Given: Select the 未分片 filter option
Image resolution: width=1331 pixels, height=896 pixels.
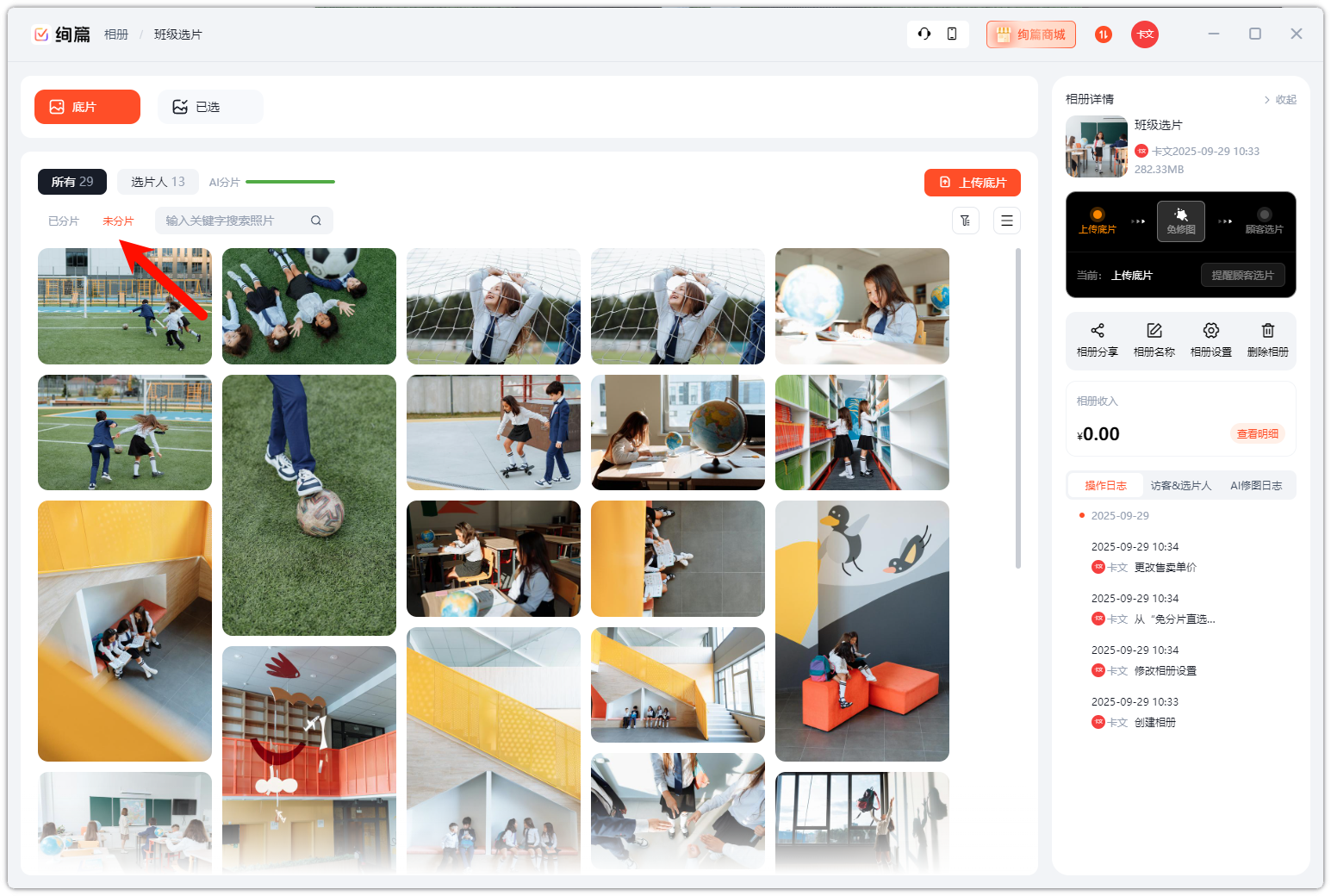Looking at the screenshot, I should tap(118, 221).
